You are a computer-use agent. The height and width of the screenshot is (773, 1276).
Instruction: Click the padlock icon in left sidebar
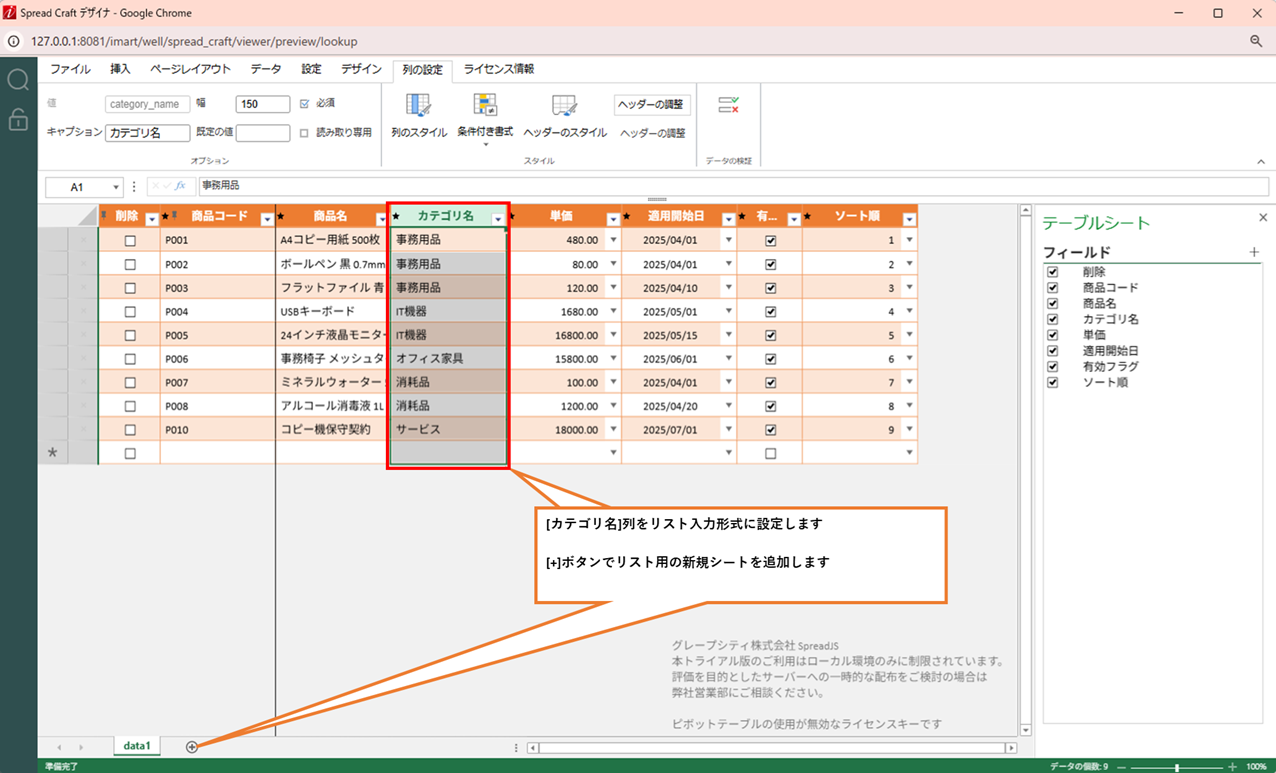(18, 120)
